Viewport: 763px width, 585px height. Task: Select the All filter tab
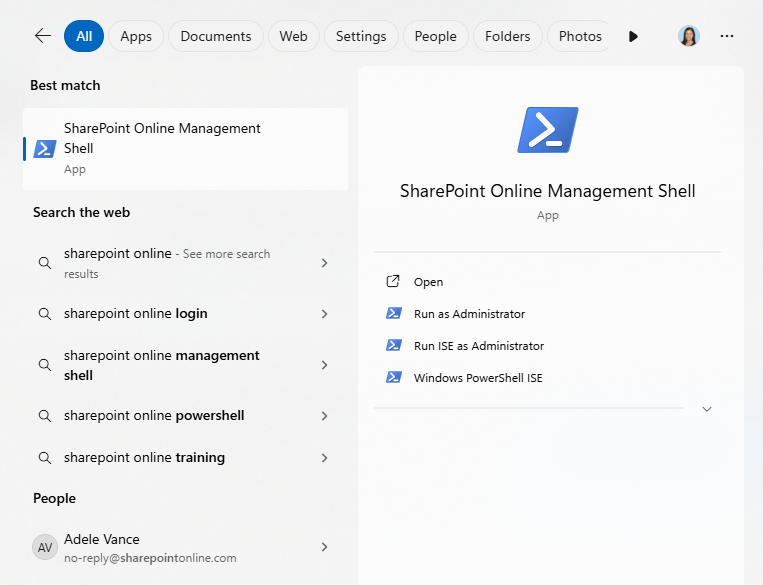(84, 36)
